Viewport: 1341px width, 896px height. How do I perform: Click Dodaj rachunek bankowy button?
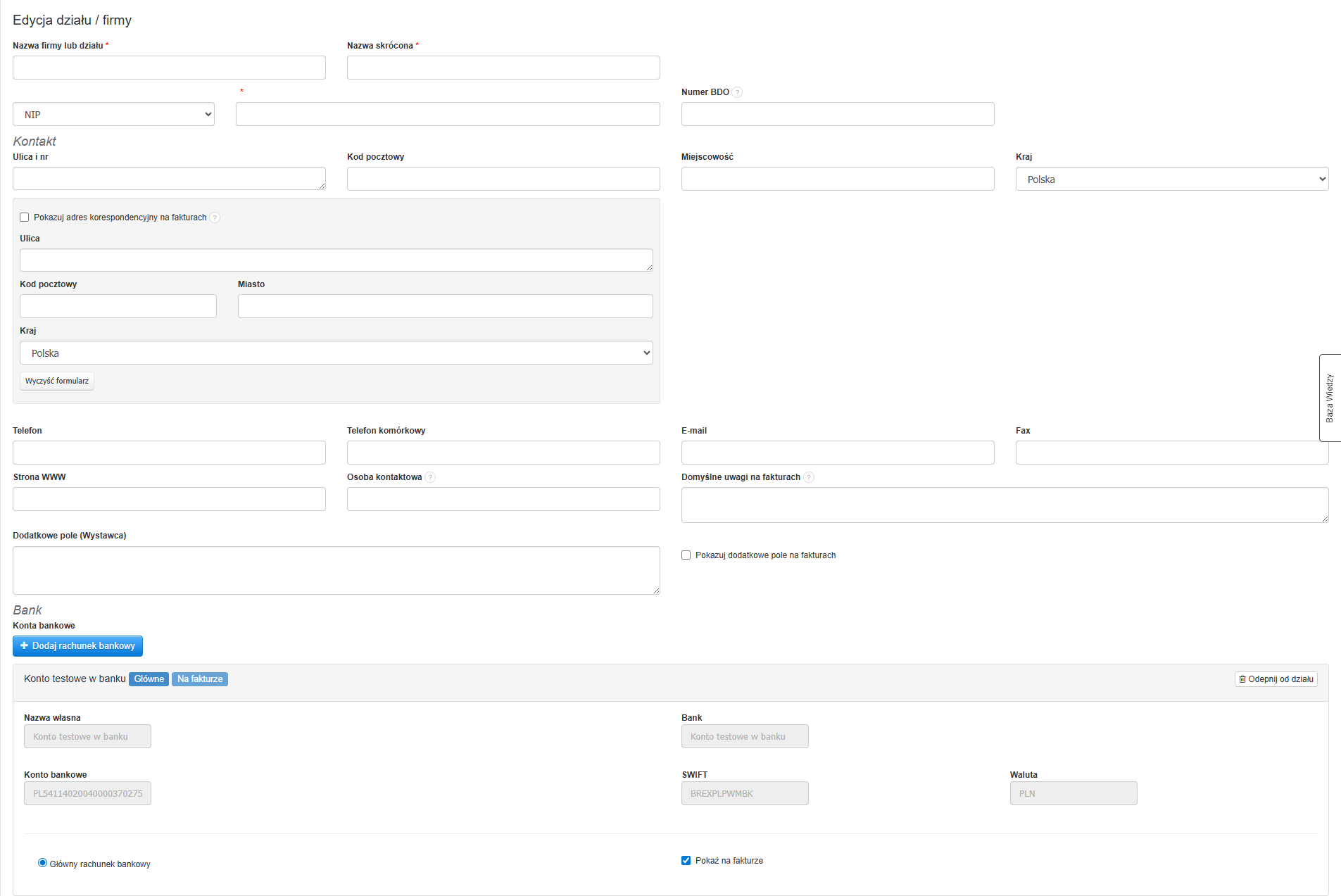77,646
